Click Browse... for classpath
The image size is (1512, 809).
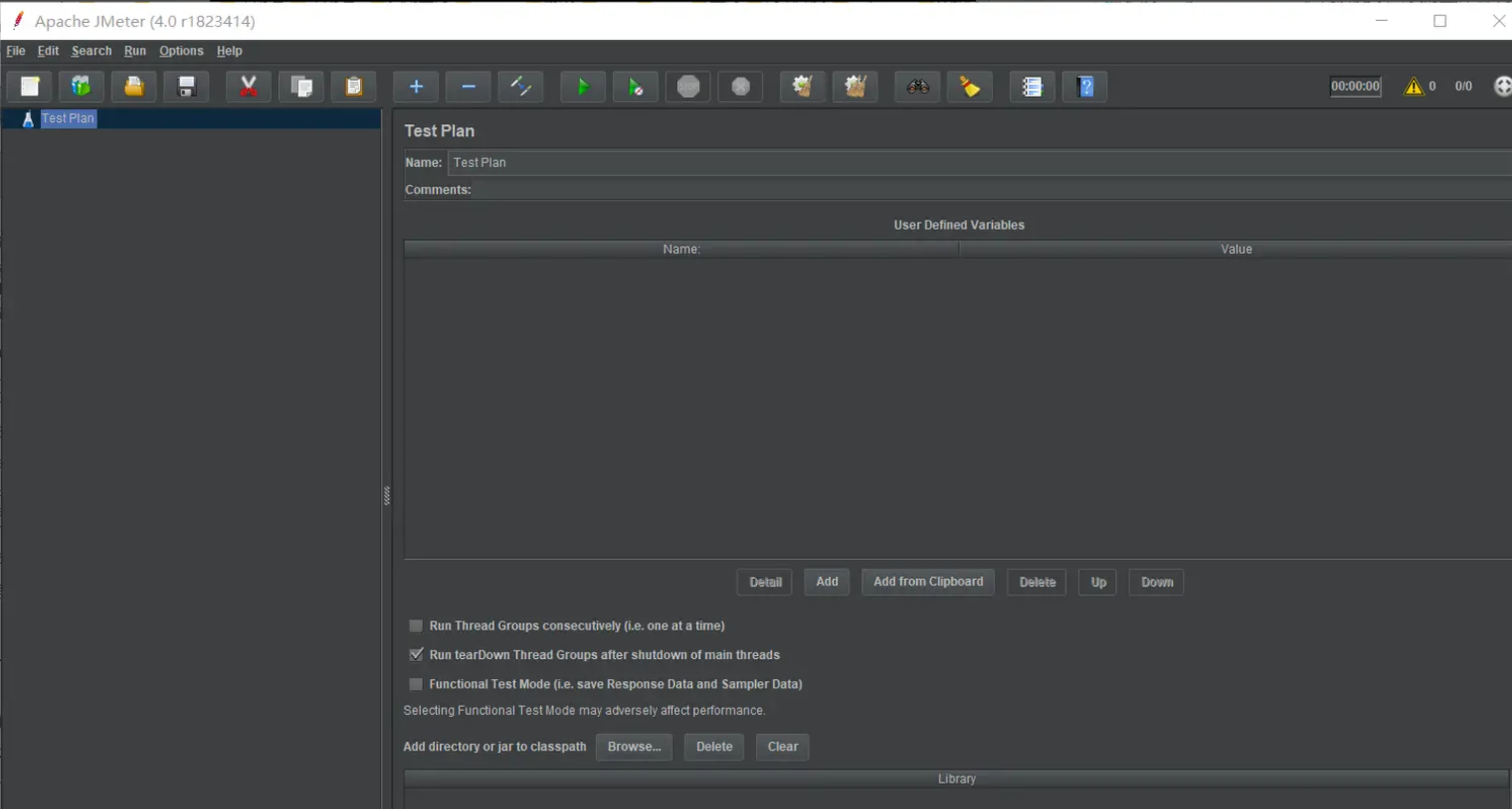click(633, 747)
